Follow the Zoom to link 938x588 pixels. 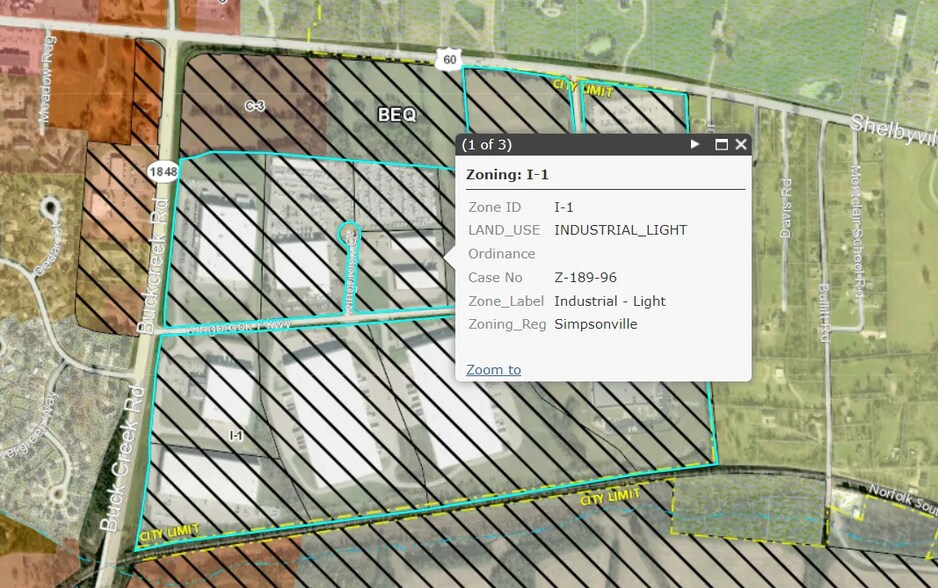pos(493,370)
